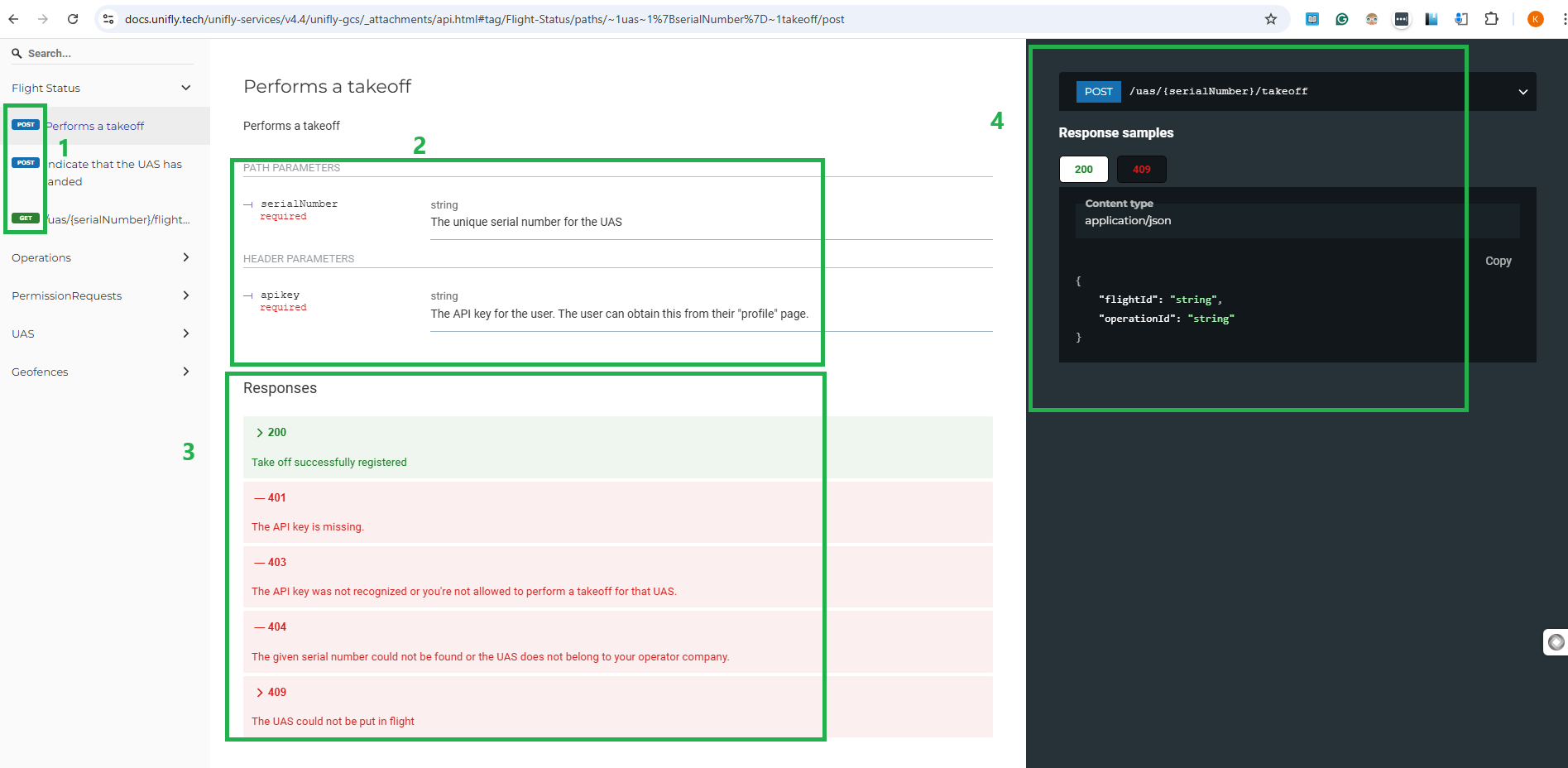Click the Grammarly extension icon
The width and height of the screenshot is (1568, 768).
(1341, 18)
